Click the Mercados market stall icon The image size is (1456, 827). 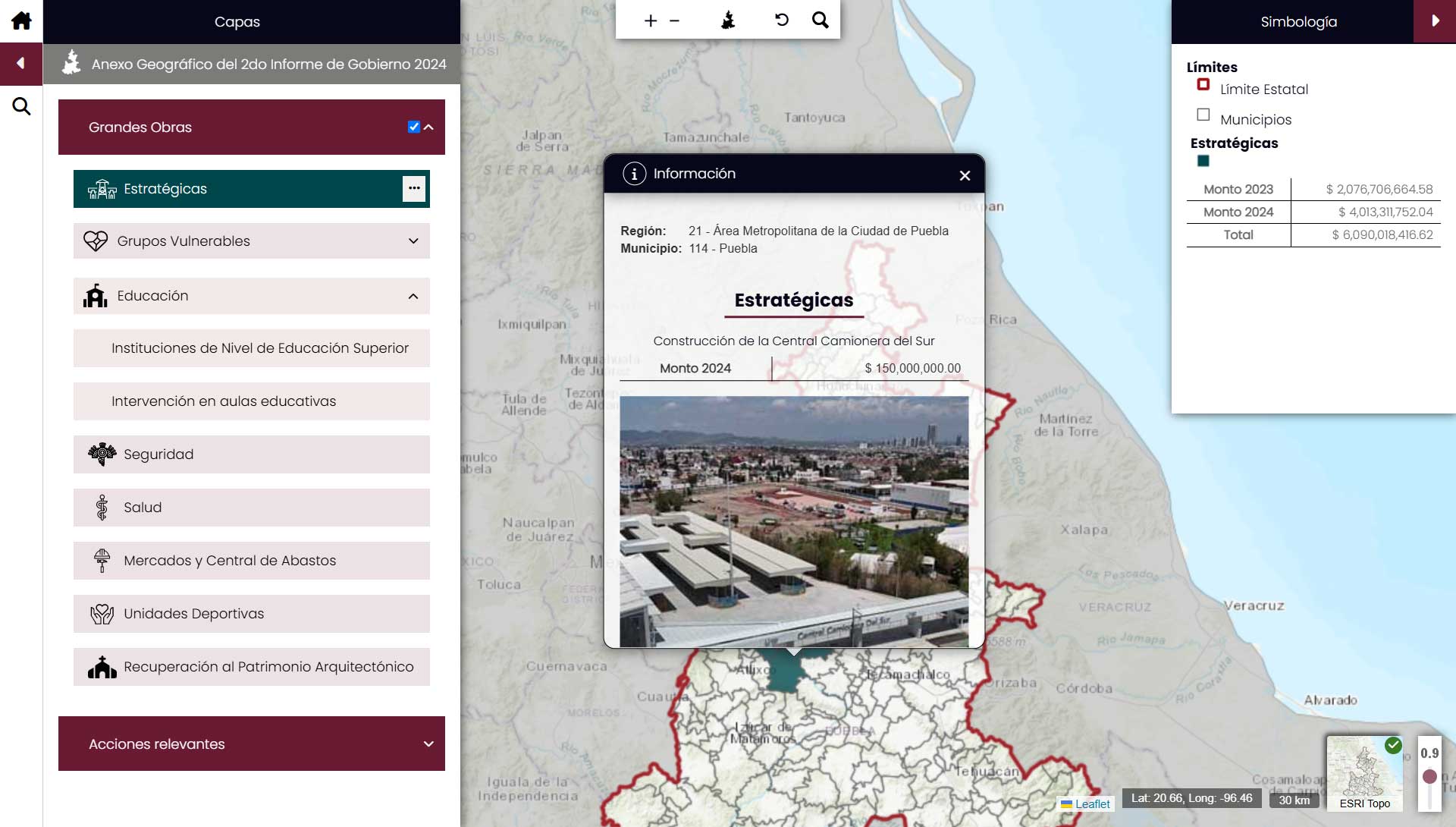[102, 560]
